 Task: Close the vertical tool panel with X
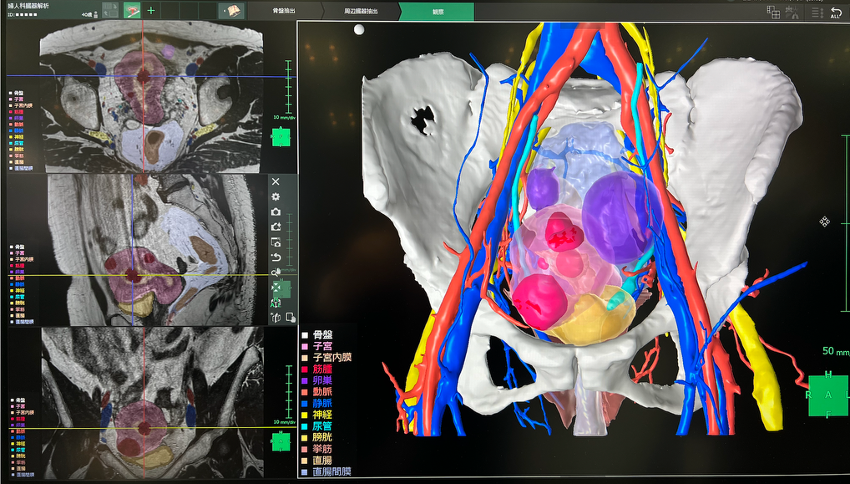276,182
